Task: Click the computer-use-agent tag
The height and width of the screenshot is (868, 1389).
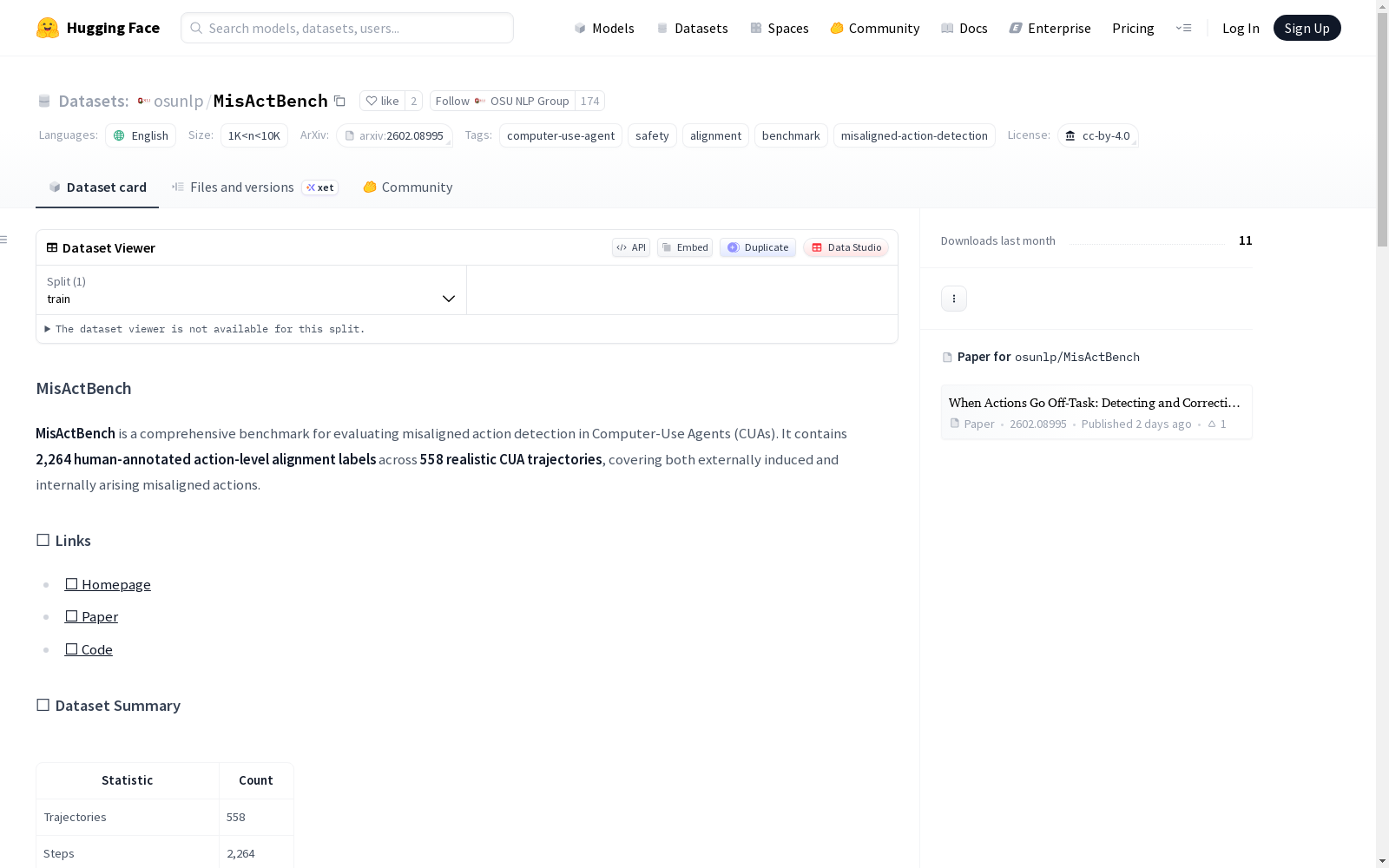Action: click(x=561, y=135)
